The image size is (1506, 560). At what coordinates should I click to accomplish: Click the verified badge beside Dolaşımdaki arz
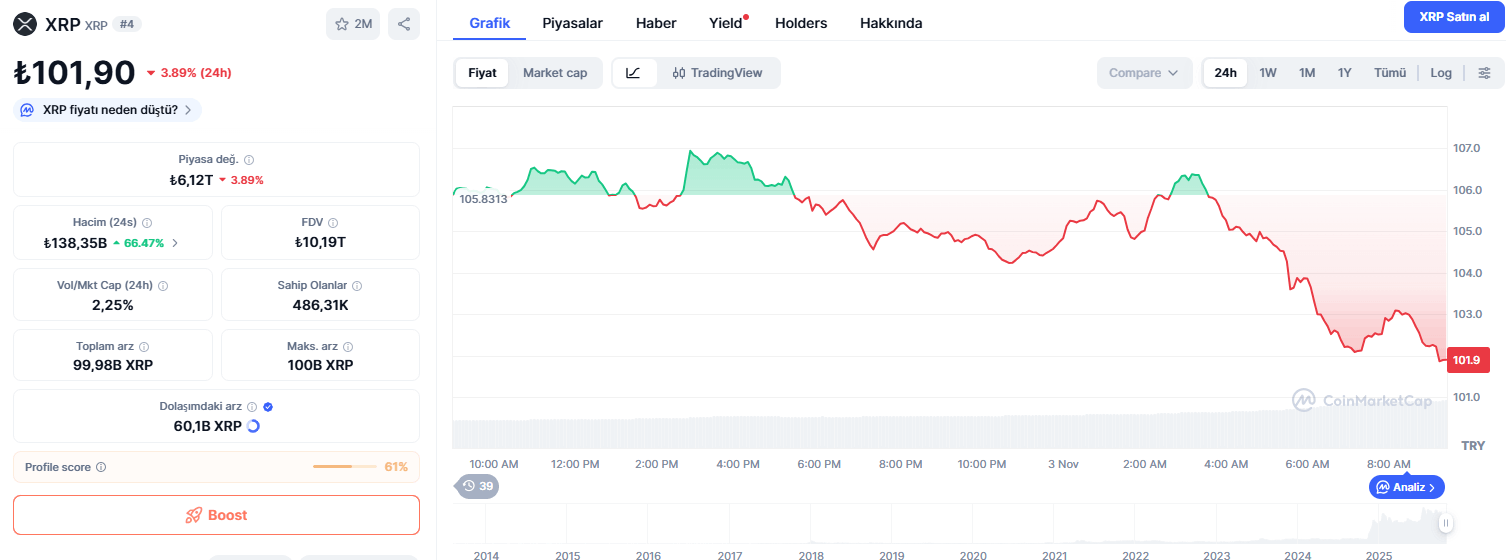(x=268, y=407)
